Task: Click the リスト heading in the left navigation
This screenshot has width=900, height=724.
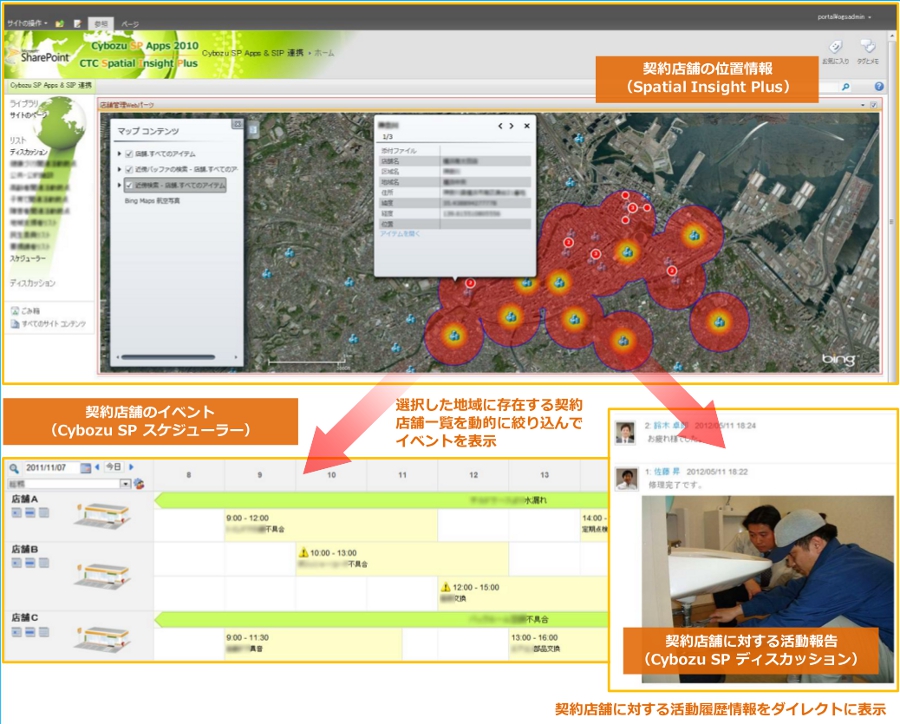Action: click(x=18, y=140)
